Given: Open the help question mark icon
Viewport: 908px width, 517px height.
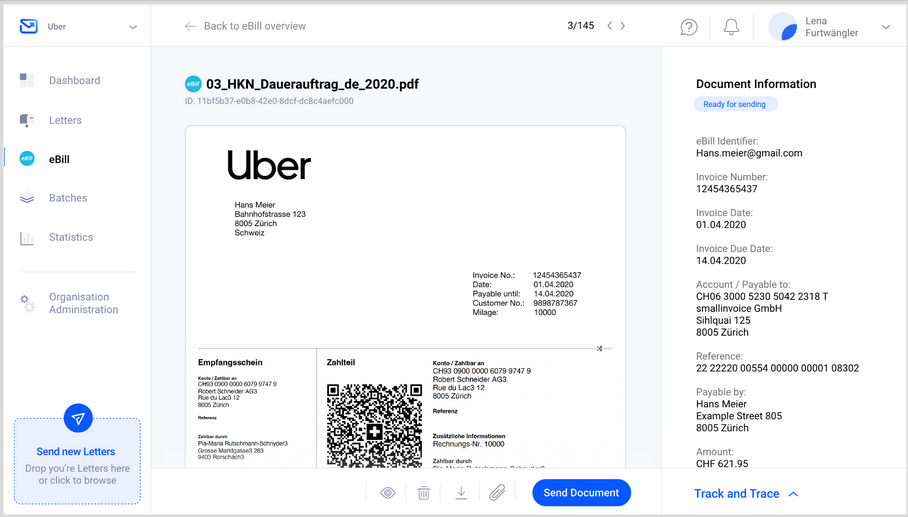Looking at the screenshot, I should click(x=689, y=27).
